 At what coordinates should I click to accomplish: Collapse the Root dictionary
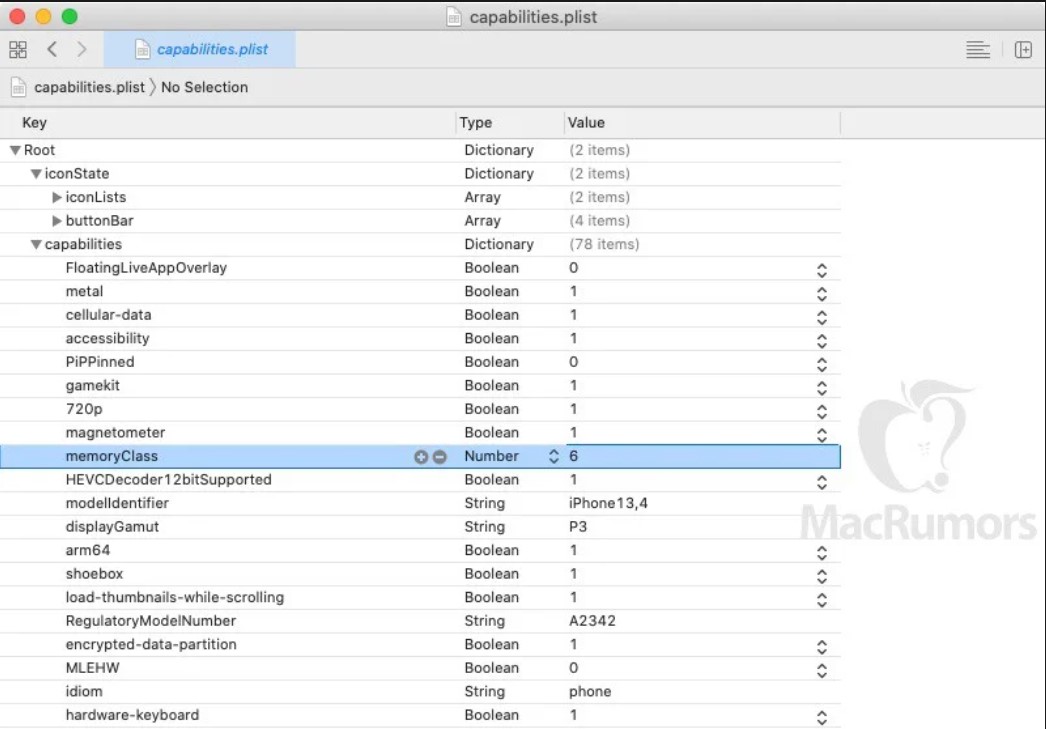(x=15, y=150)
